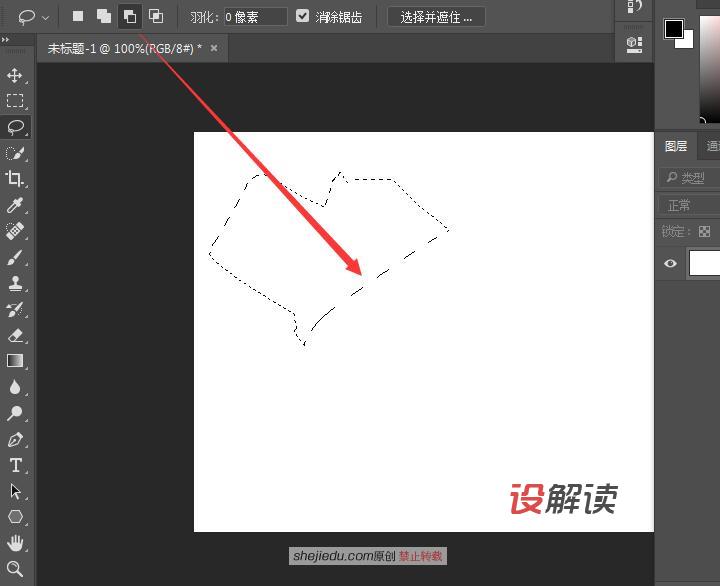This screenshot has width=720, height=586.
Task: Open the 正常 blend mode dropdown
Action: click(x=689, y=205)
